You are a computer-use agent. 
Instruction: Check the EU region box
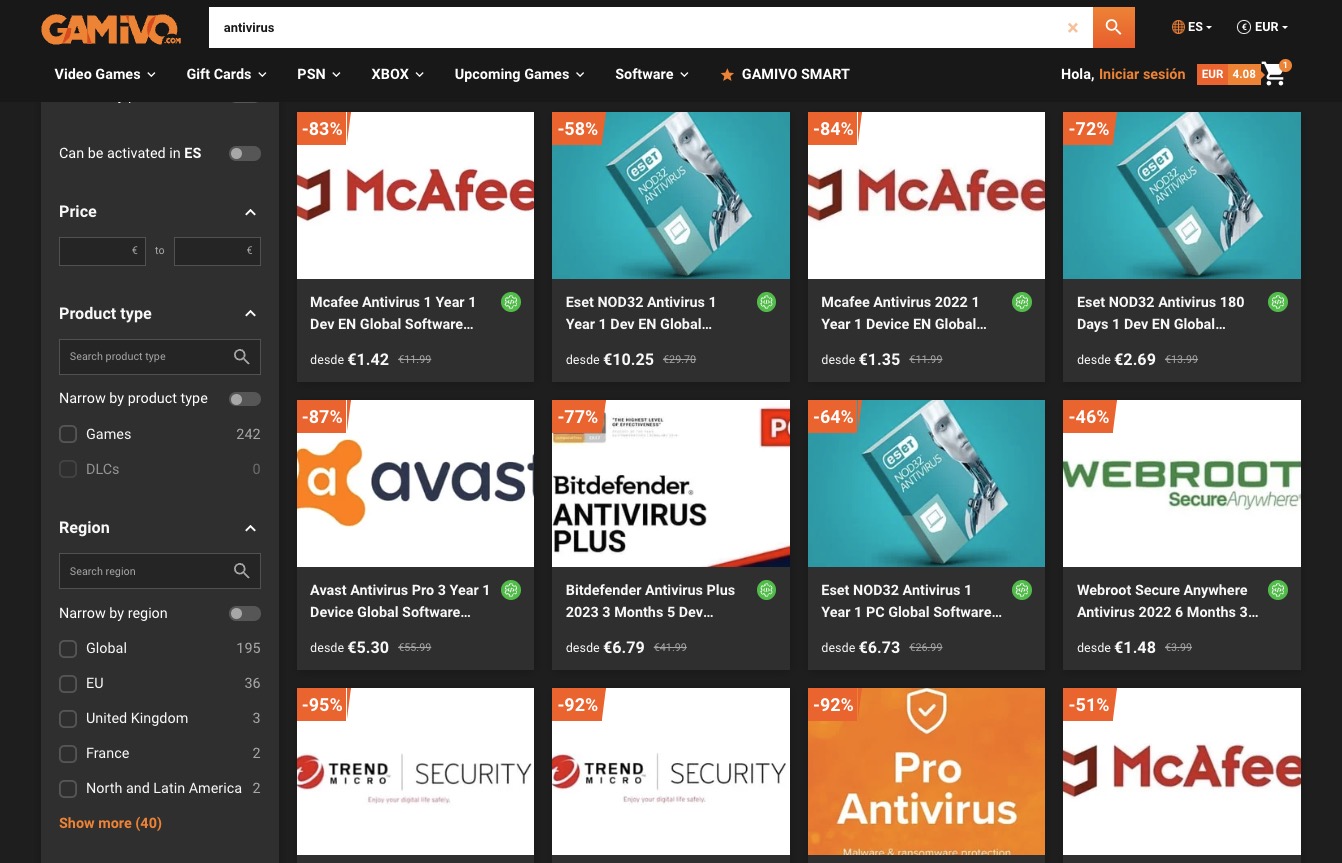[68, 683]
